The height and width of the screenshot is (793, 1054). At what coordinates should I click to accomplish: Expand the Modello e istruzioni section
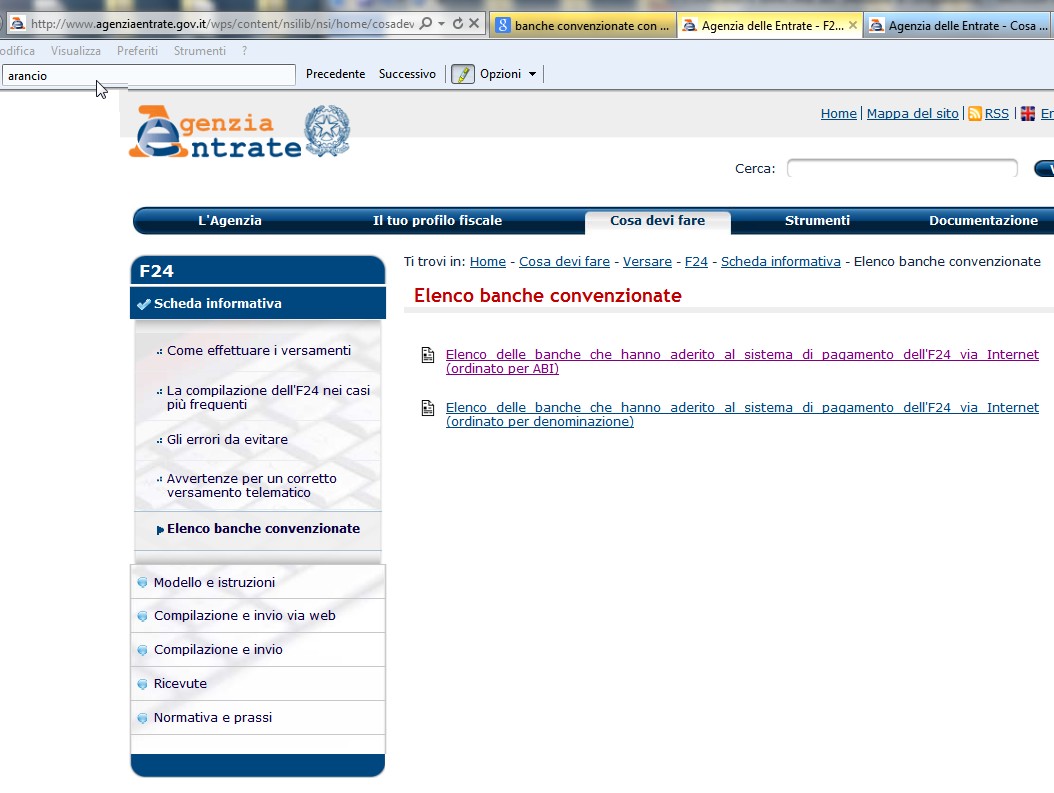214,582
